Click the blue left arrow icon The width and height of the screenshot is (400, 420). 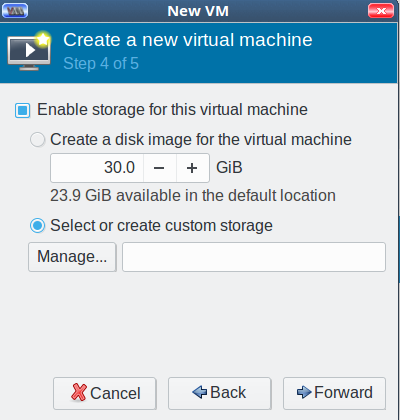click(x=200, y=392)
